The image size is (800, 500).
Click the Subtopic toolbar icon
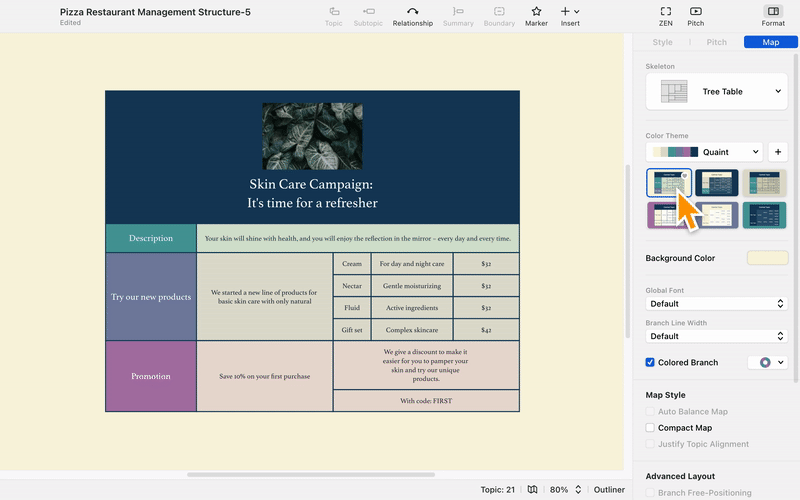pyautogui.click(x=368, y=11)
